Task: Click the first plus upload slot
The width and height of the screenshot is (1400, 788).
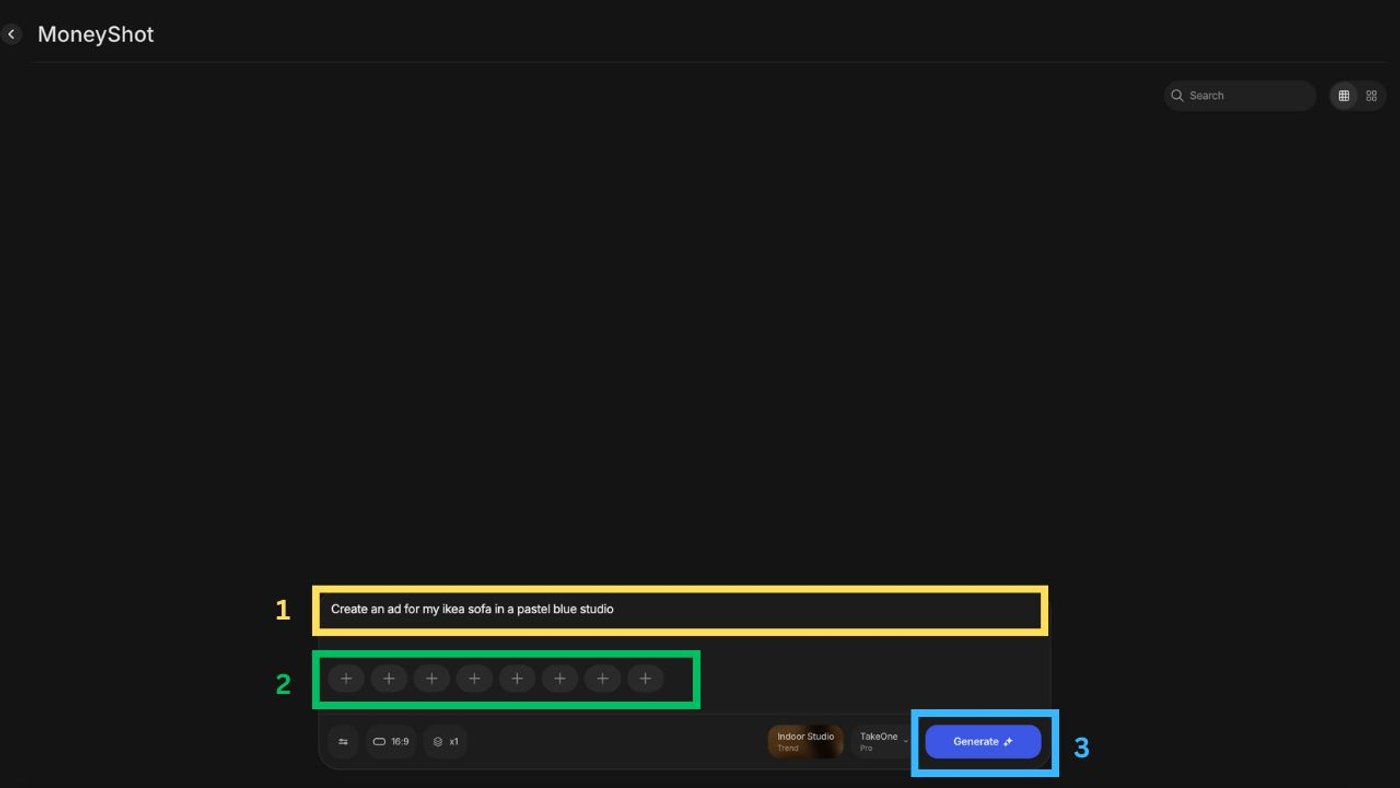Action: 346,679
